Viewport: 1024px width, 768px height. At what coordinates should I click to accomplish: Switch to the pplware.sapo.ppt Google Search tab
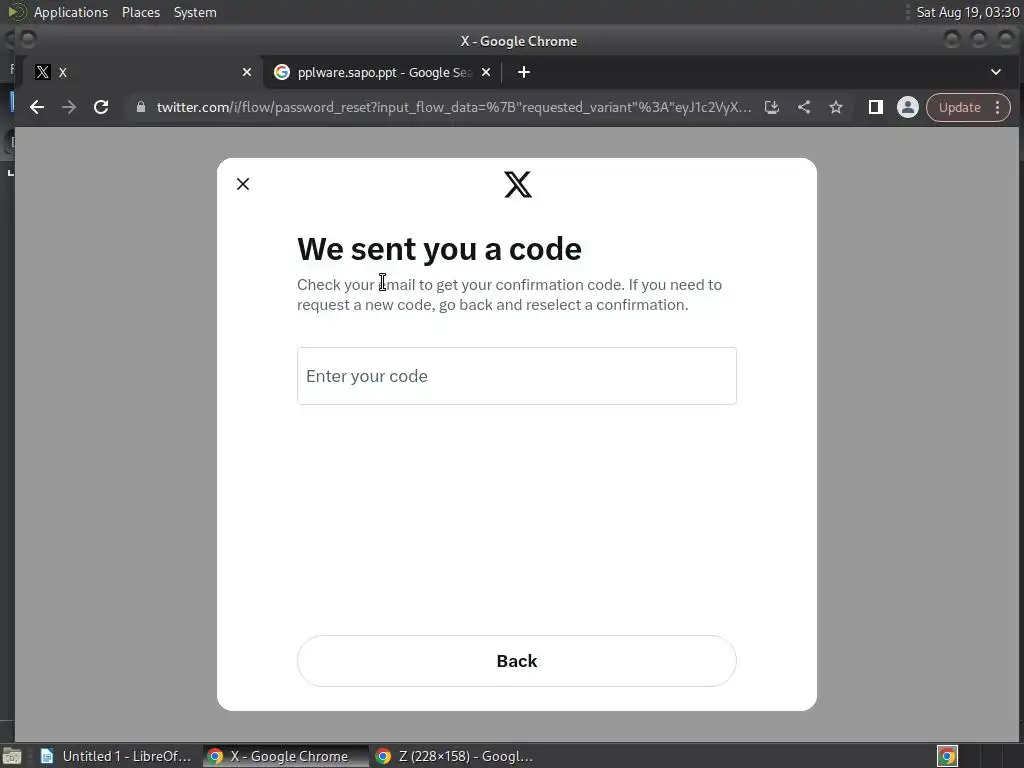click(382, 72)
